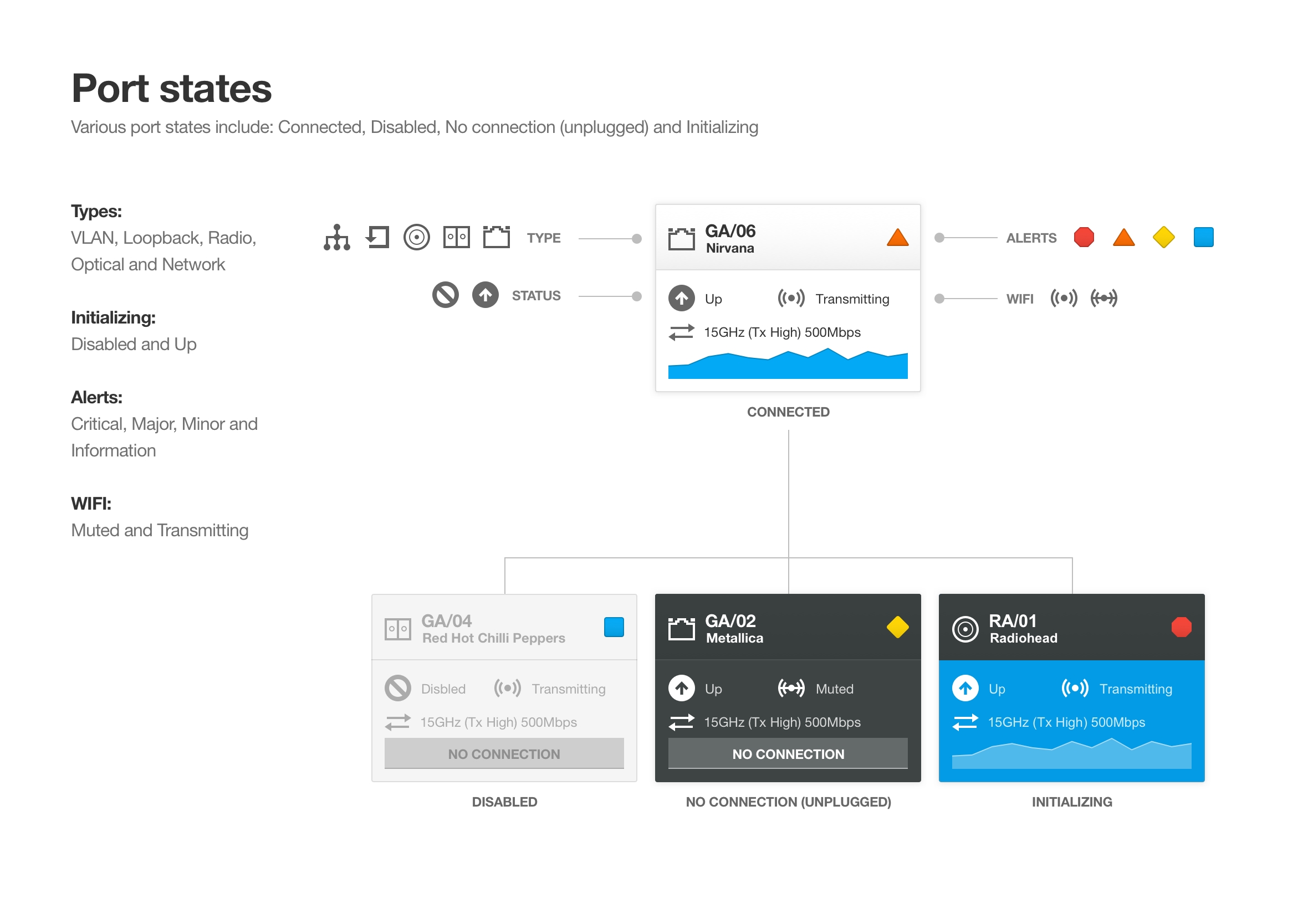The height and width of the screenshot is (924, 1308).
Task: Choose the Optical type icon in legend
Action: tap(456, 238)
